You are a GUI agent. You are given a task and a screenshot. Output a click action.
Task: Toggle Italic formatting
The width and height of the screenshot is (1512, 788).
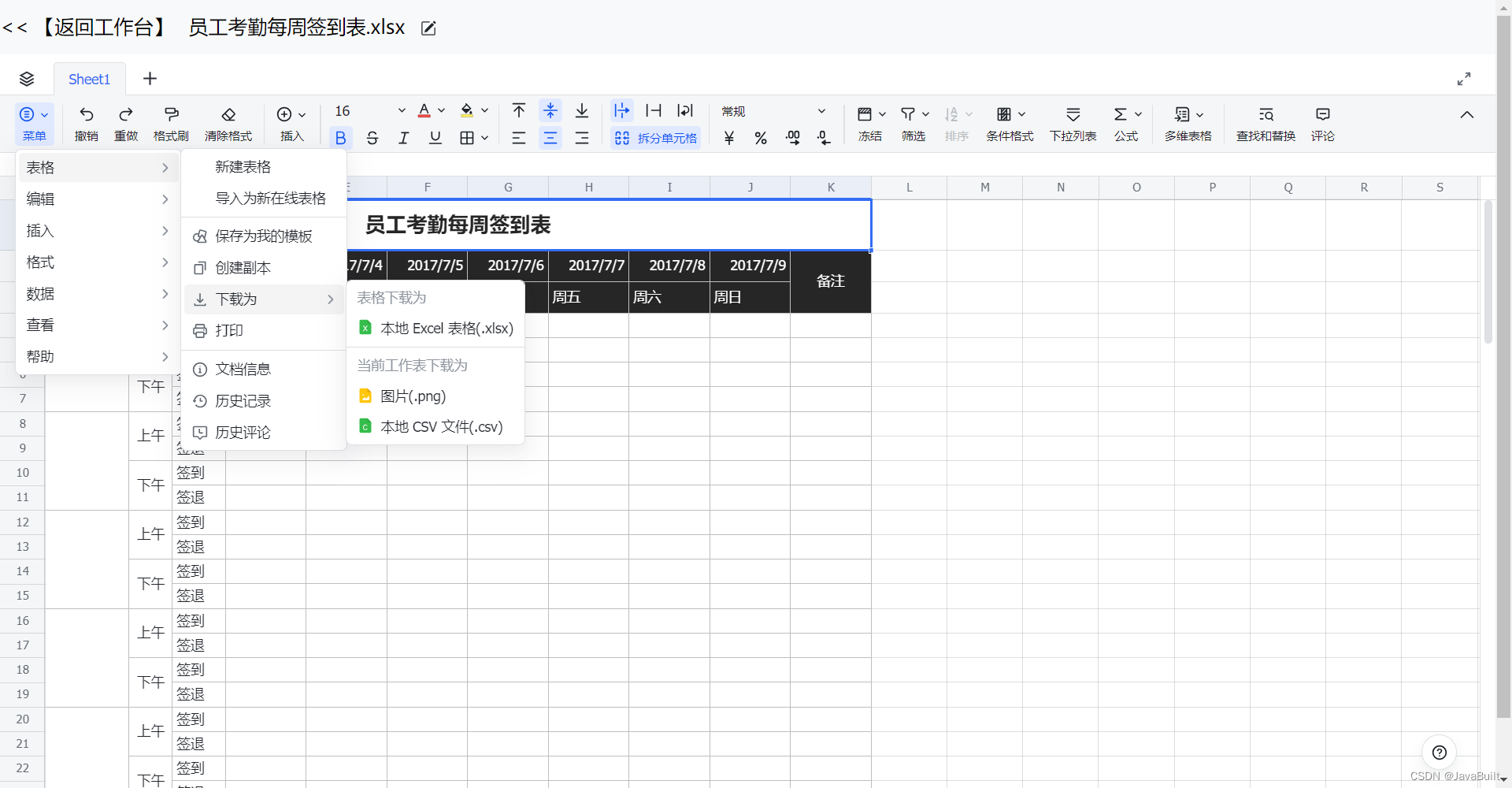[404, 138]
